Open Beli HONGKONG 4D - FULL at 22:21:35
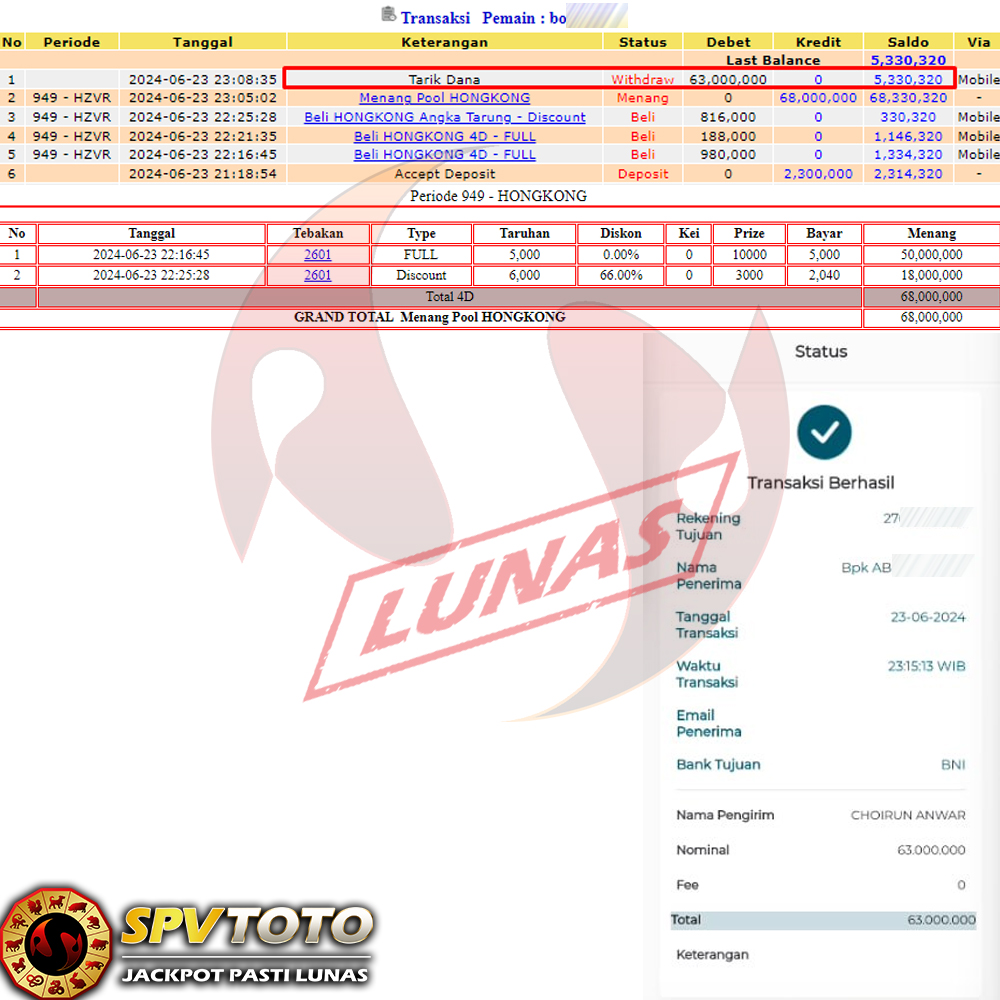 [x=444, y=136]
